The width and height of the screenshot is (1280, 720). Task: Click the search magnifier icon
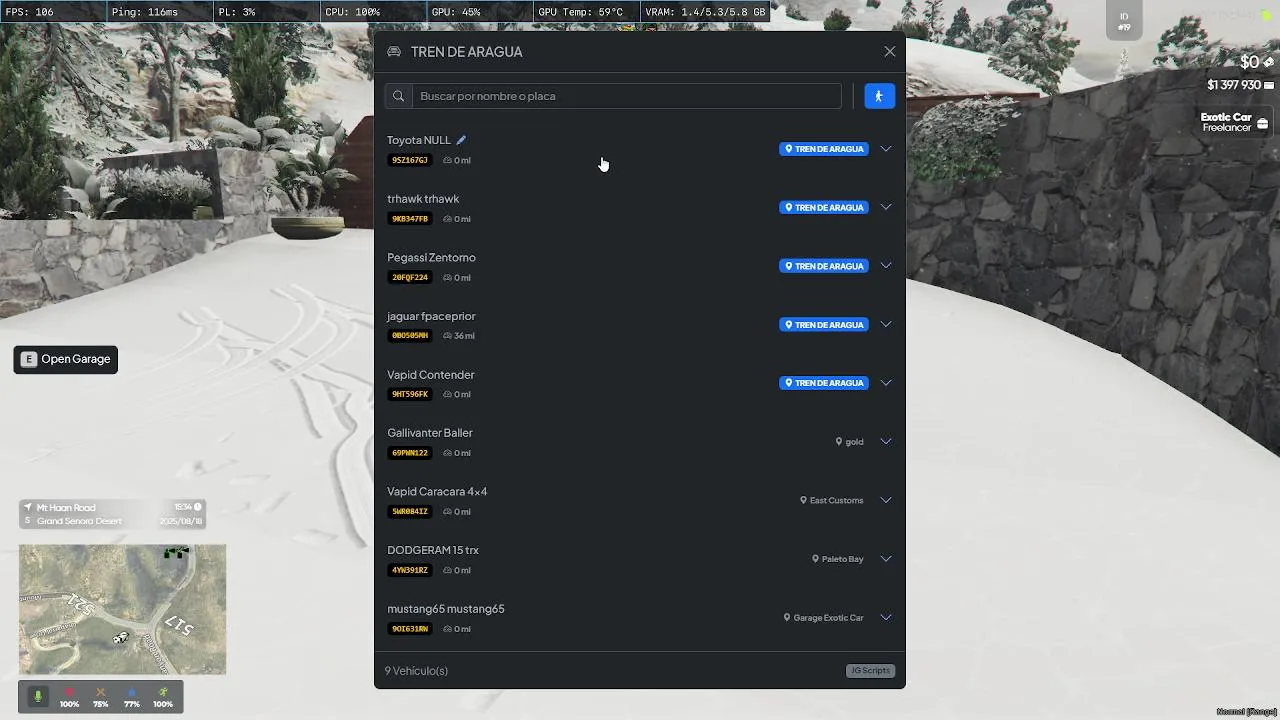[398, 96]
